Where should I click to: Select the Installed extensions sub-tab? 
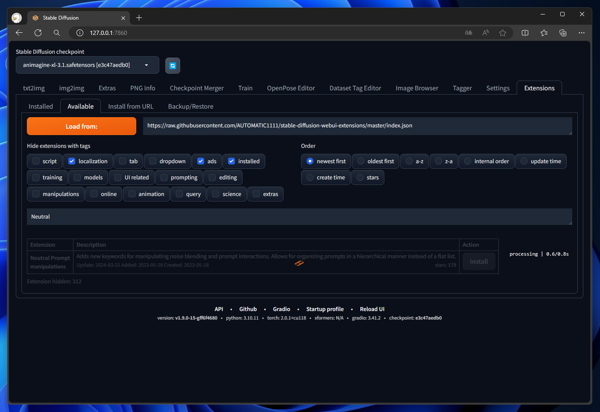click(x=41, y=106)
